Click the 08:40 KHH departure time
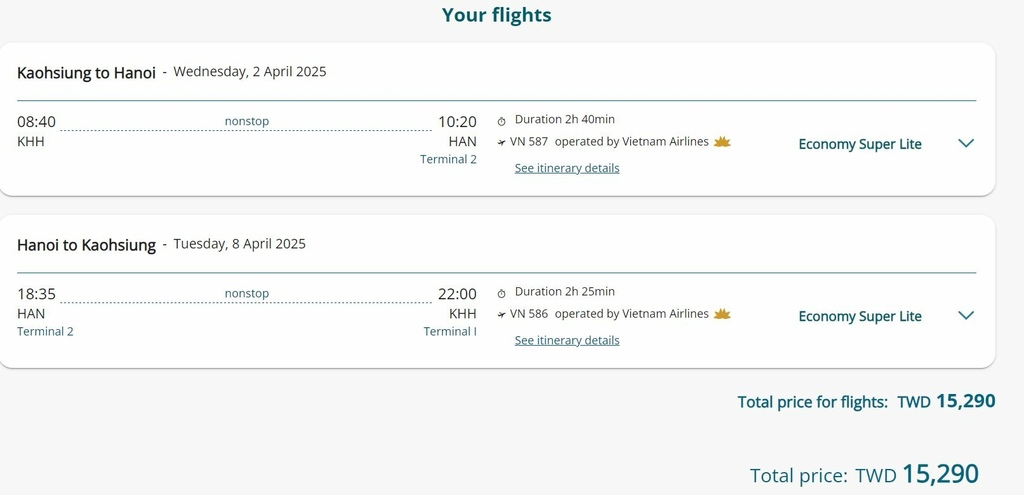 [37, 121]
